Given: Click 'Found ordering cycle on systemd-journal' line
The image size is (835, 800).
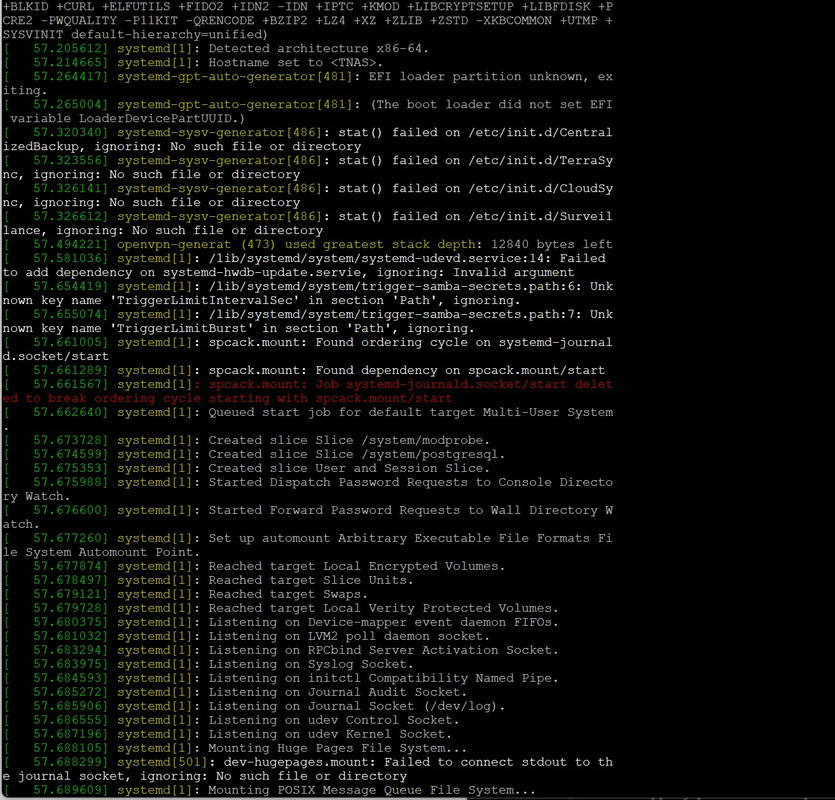Looking at the screenshot, I should [x=464, y=342].
